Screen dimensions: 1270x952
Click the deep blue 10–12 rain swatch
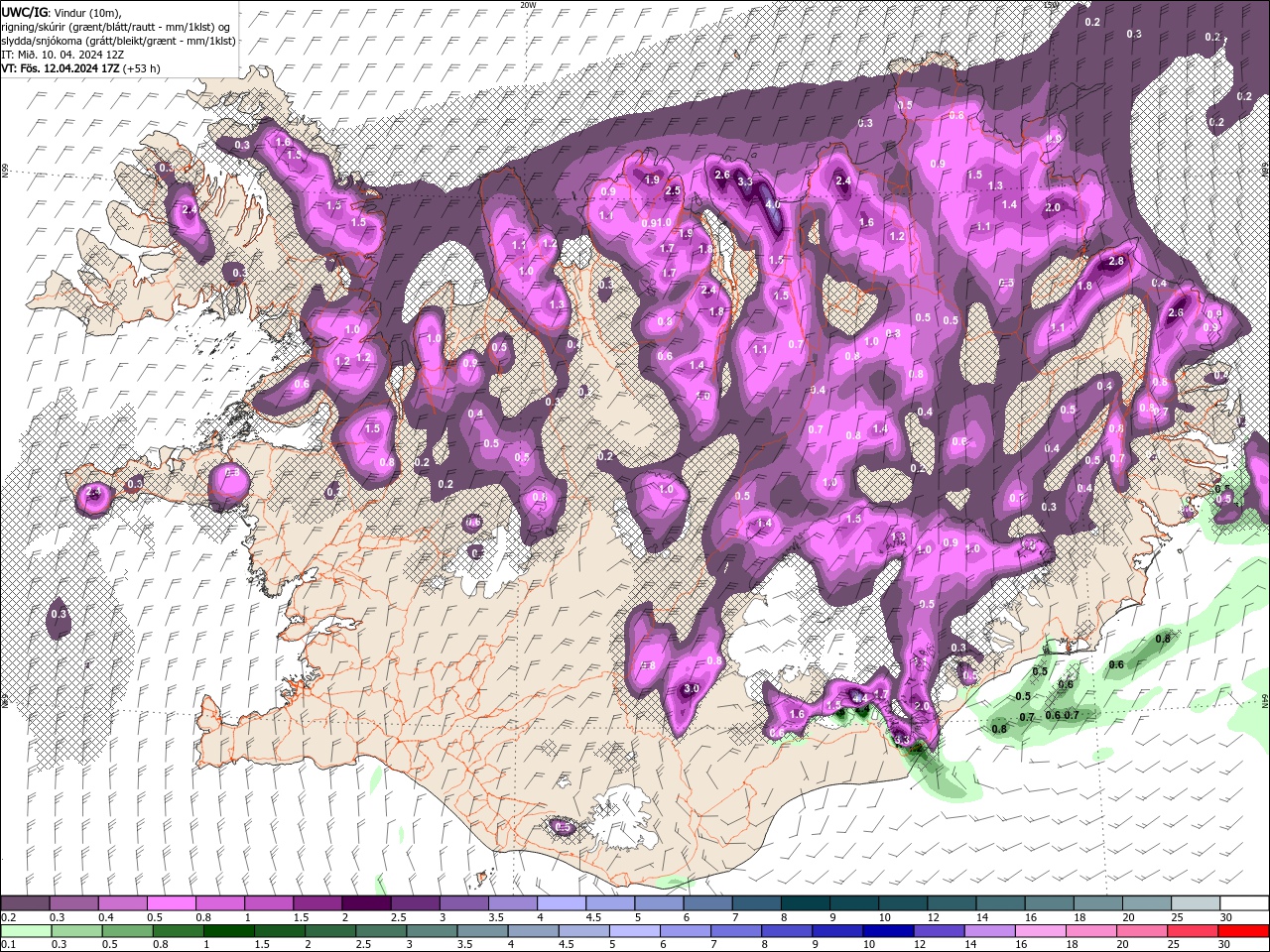coord(888,931)
